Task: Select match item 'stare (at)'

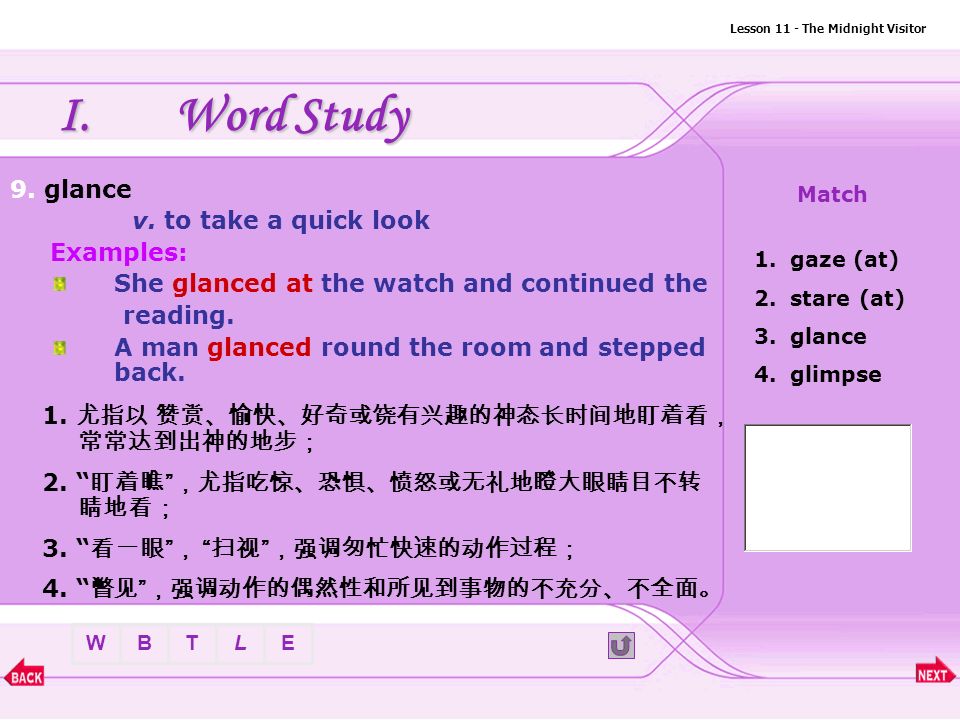Action: (x=830, y=299)
